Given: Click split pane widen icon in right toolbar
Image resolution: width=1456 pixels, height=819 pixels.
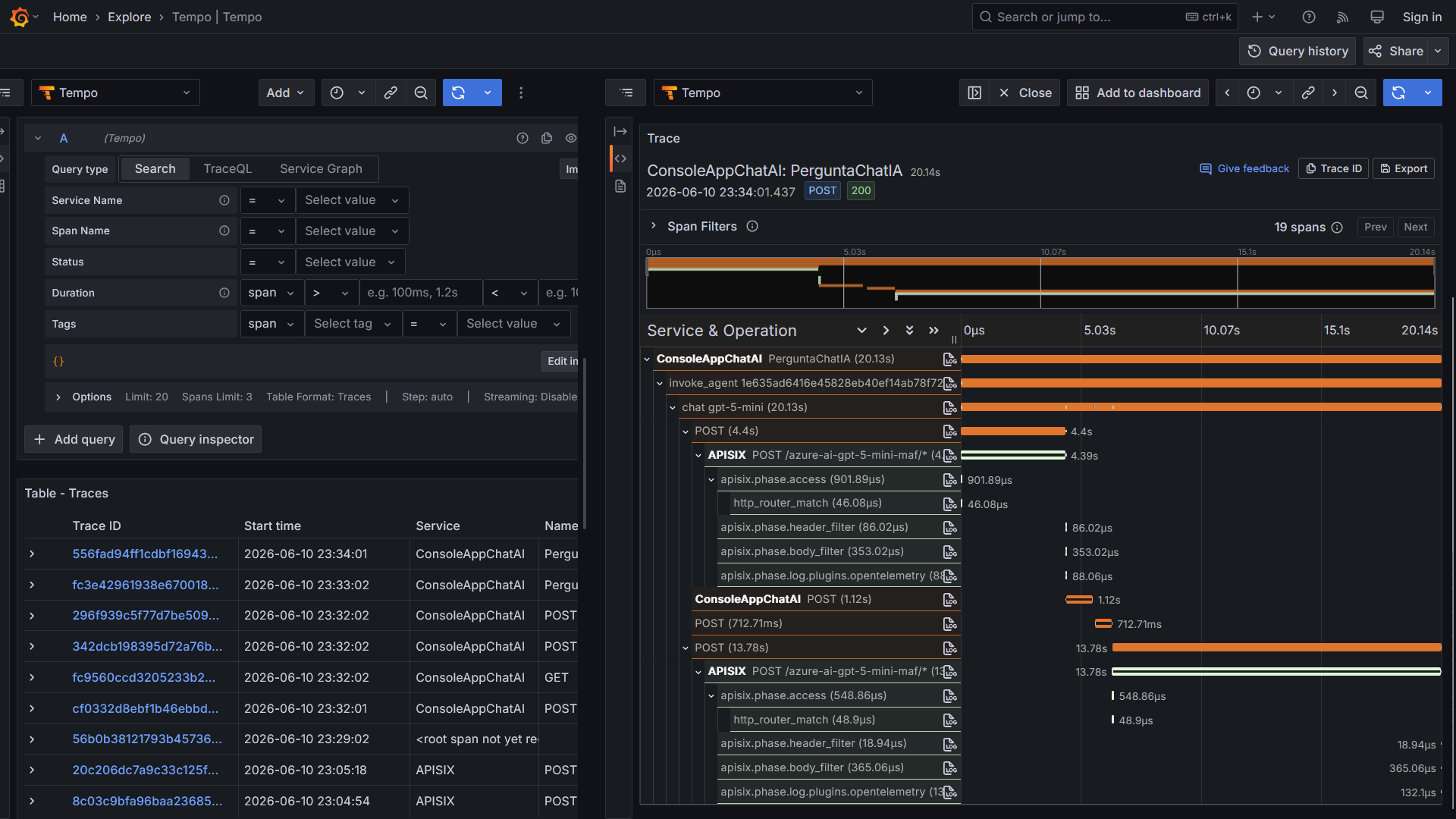Looking at the screenshot, I should (x=974, y=93).
